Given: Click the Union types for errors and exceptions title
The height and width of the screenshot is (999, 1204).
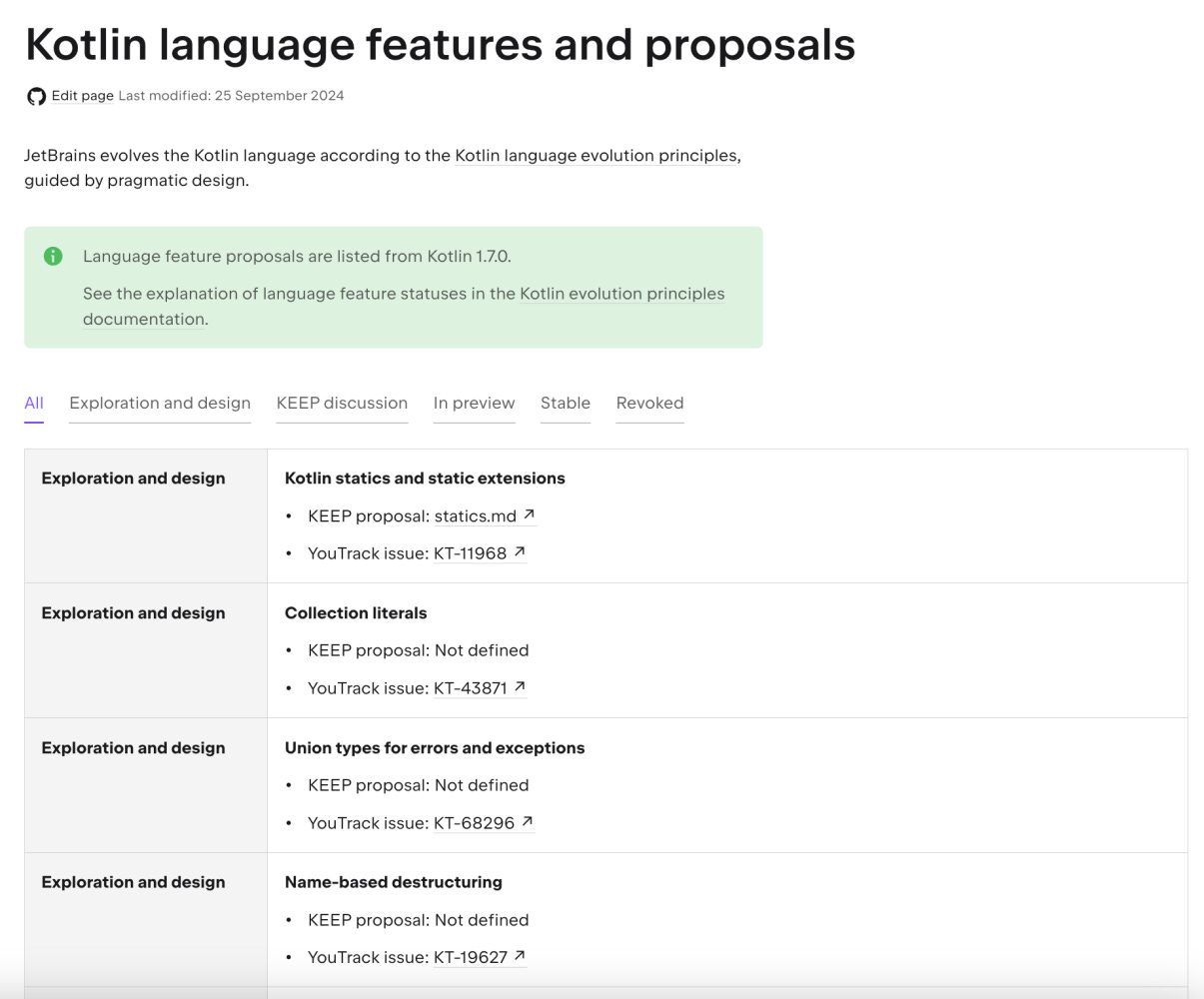Looking at the screenshot, I should click(x=435, y=748).
